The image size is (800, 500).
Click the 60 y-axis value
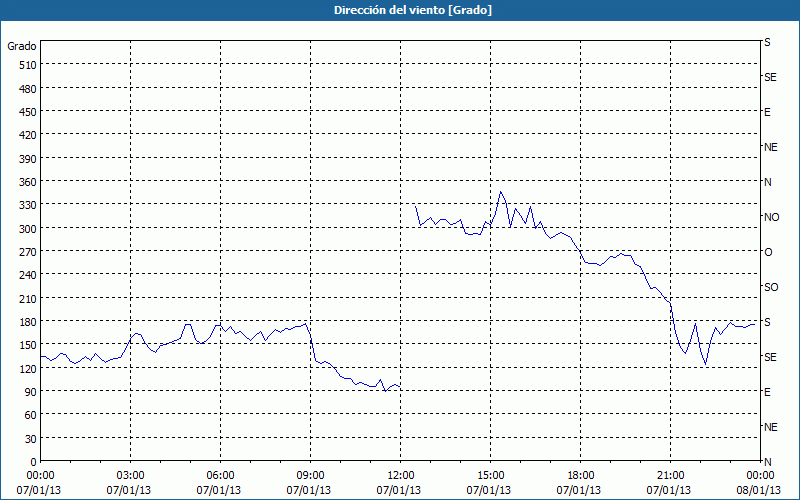click(31, 415)
